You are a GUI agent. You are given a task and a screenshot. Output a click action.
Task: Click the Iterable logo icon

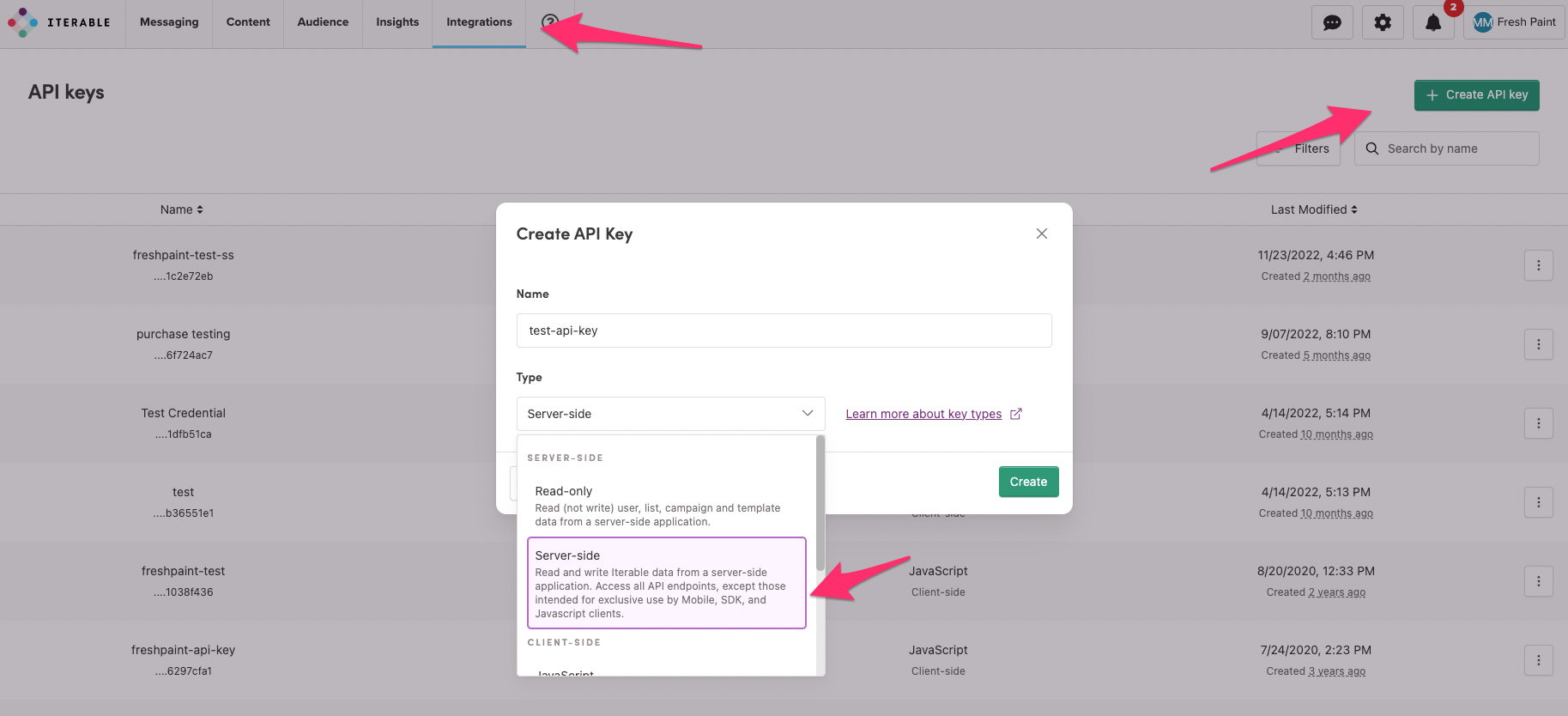click(23, 22)
